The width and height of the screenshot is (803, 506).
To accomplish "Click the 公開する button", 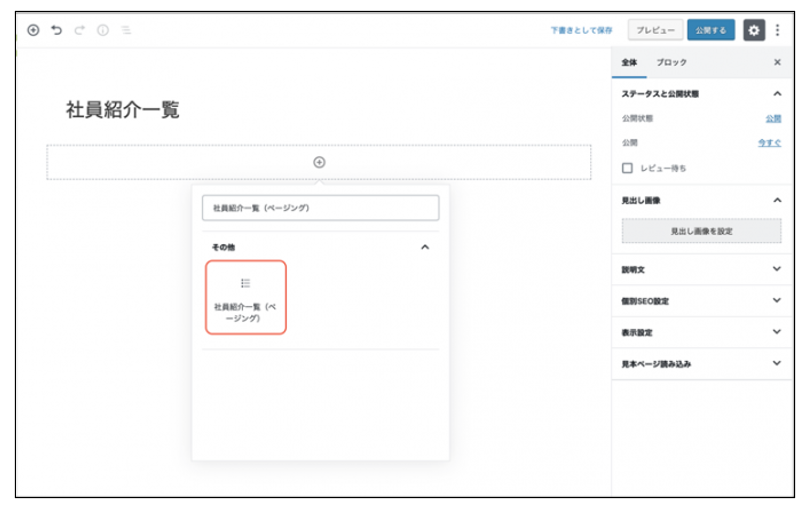I will [711, 31].
